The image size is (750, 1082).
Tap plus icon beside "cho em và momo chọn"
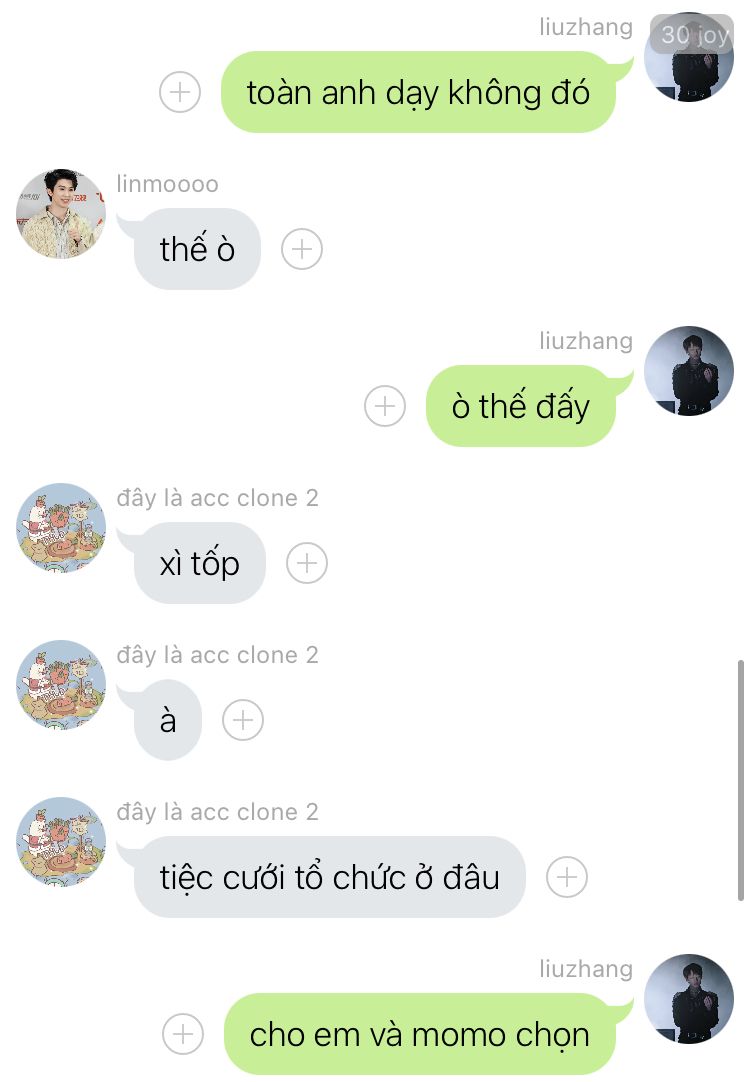point(183,1034)
